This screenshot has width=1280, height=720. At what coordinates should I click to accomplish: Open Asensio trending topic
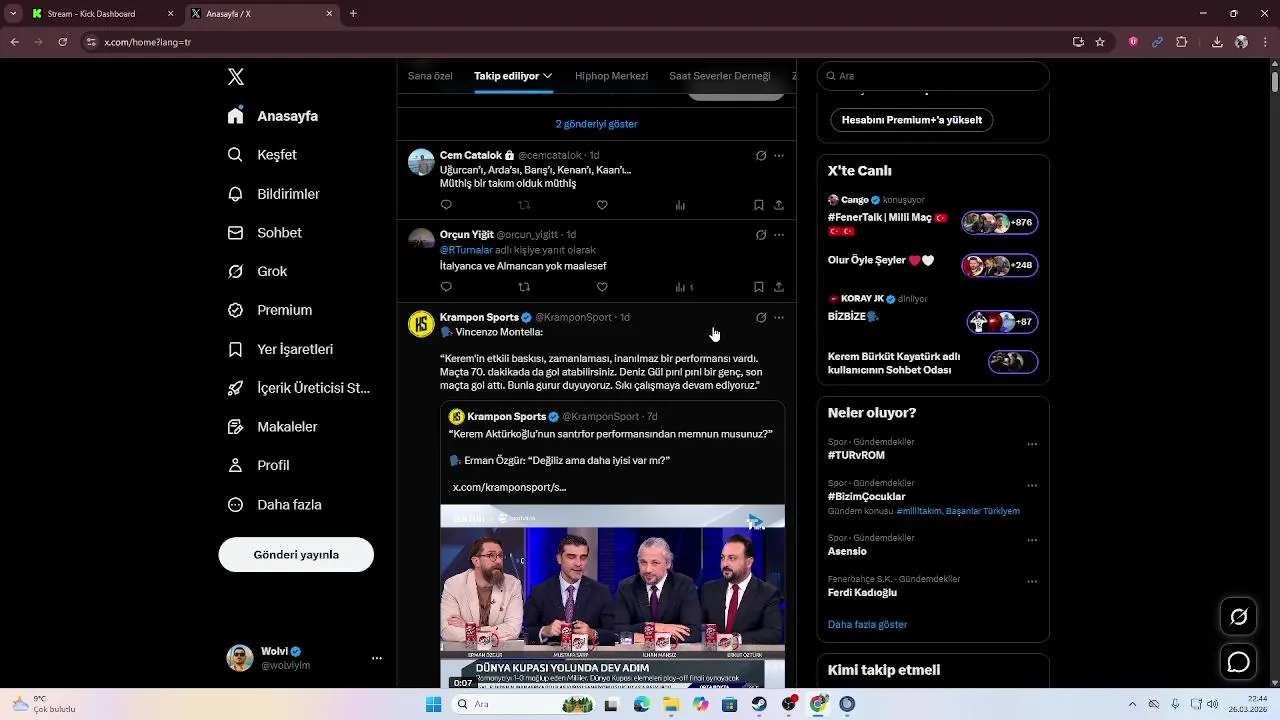[847, 551]
